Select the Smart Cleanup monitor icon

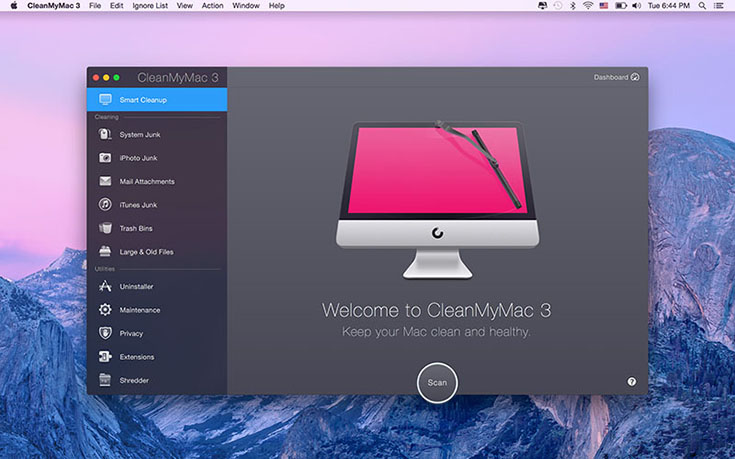tap(105, 99)
